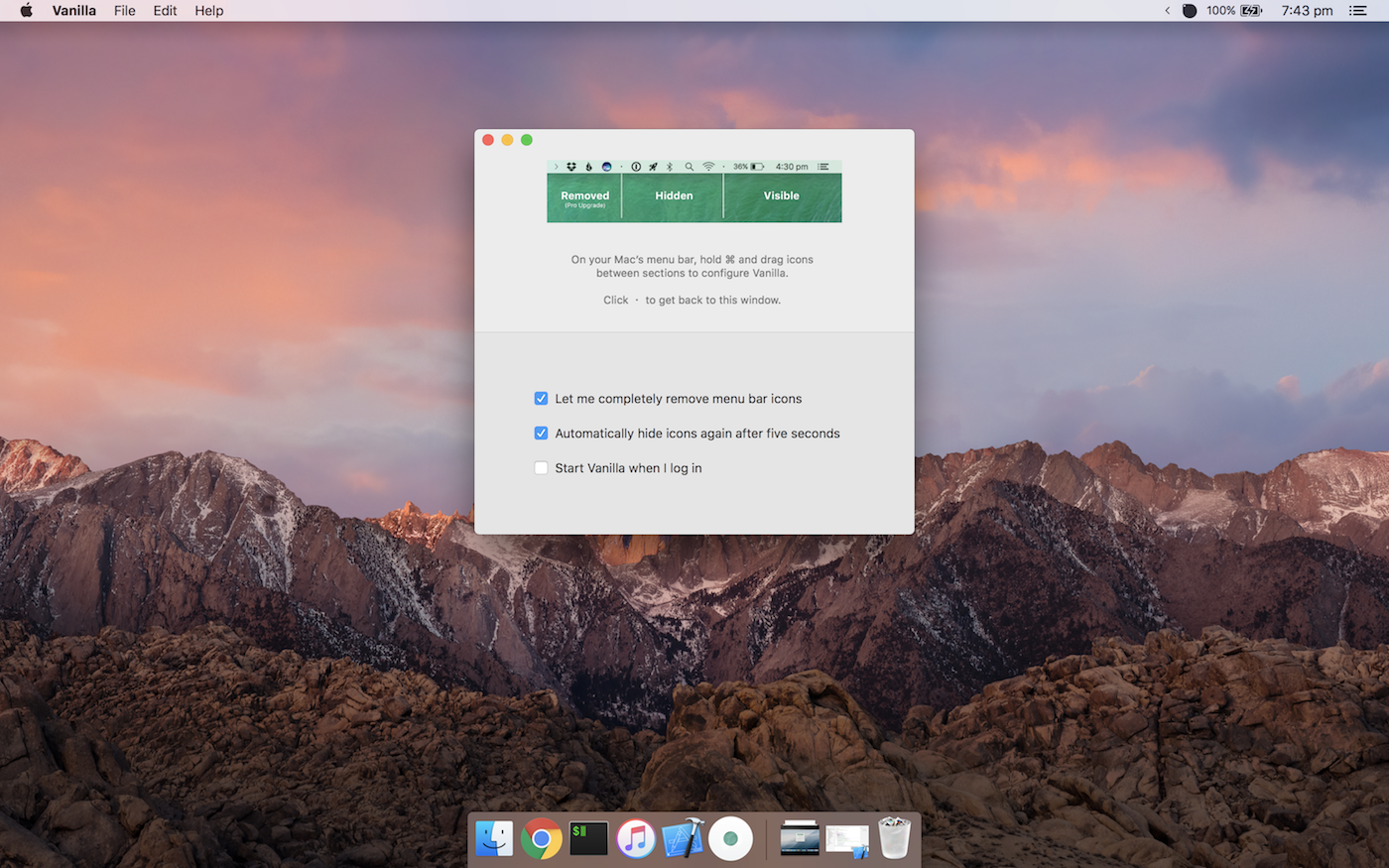Open the Edit menu

point(165,11)
